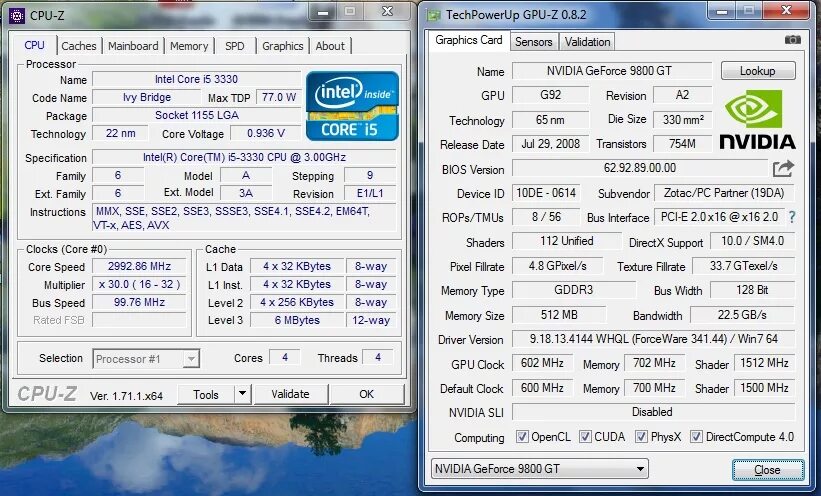The width and height of the screenshot is (821, 496).
Task: Switch to the Graphics tab in CPU-Z
Action: point(283,46)
